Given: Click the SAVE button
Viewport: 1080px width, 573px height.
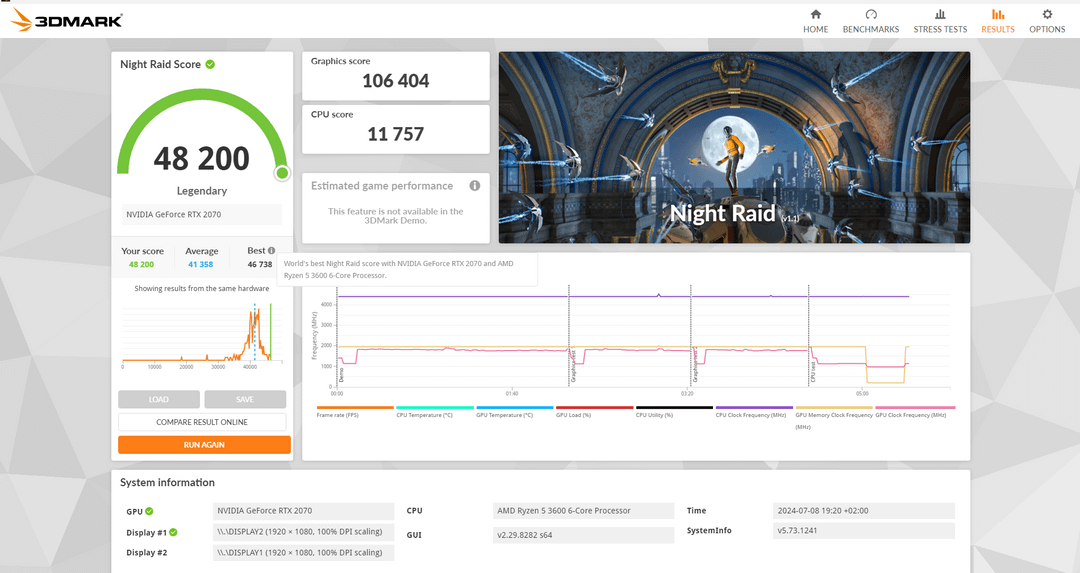Looking at the screenshot, I should tap(245, 399).
